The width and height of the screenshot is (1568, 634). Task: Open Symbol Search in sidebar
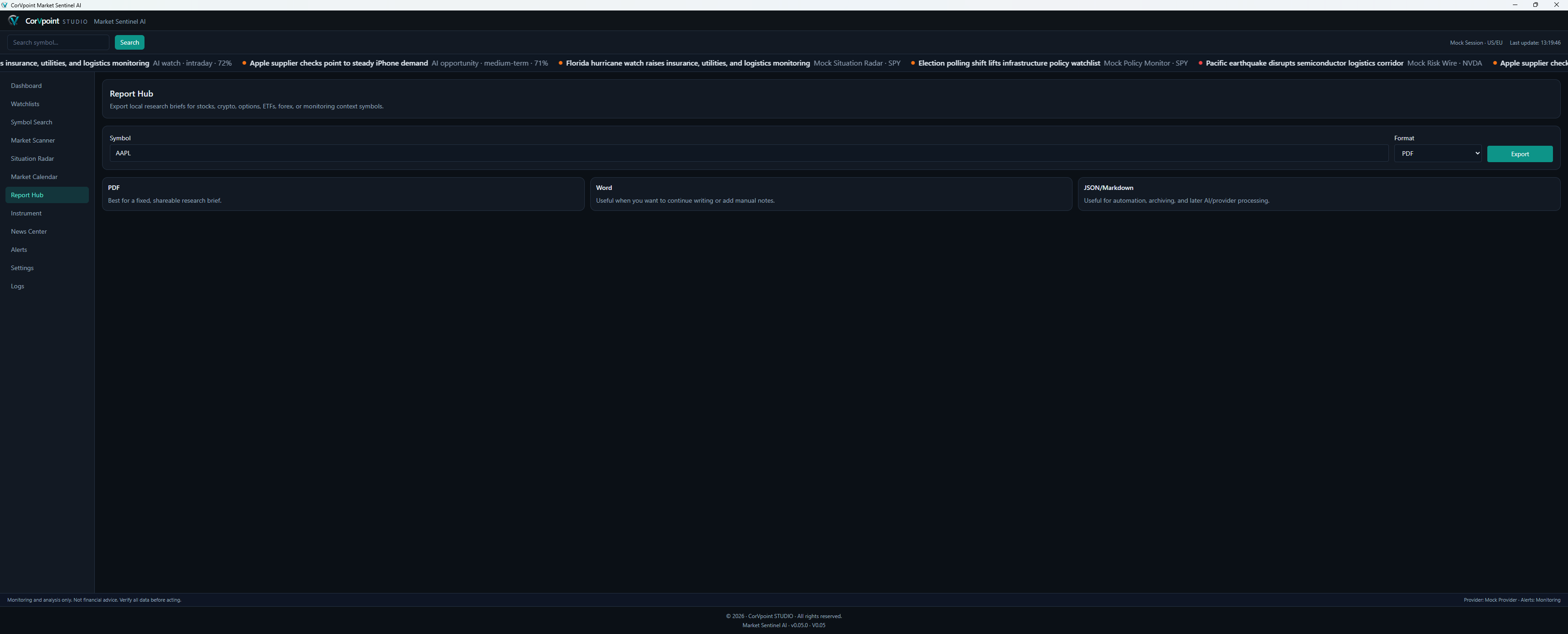[x=47, y=123]
